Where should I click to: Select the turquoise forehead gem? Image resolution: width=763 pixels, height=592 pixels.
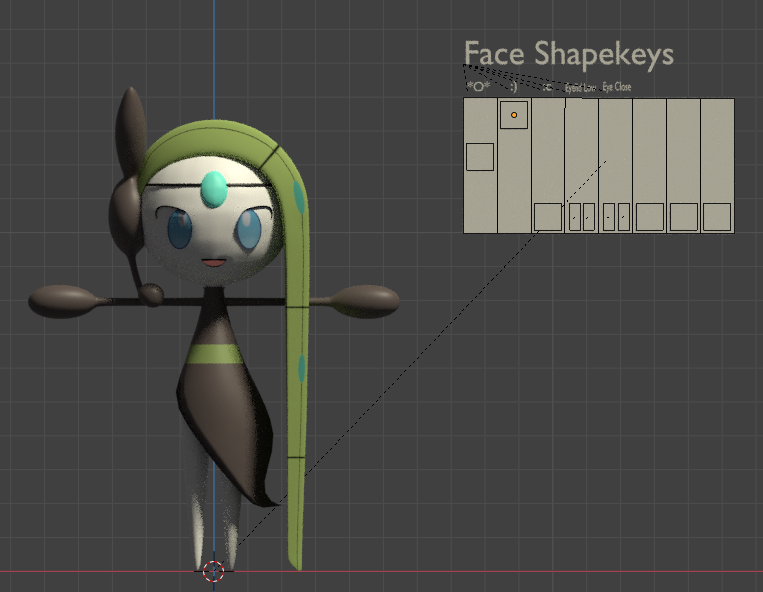pyautogui.click(x=214, y=189)
